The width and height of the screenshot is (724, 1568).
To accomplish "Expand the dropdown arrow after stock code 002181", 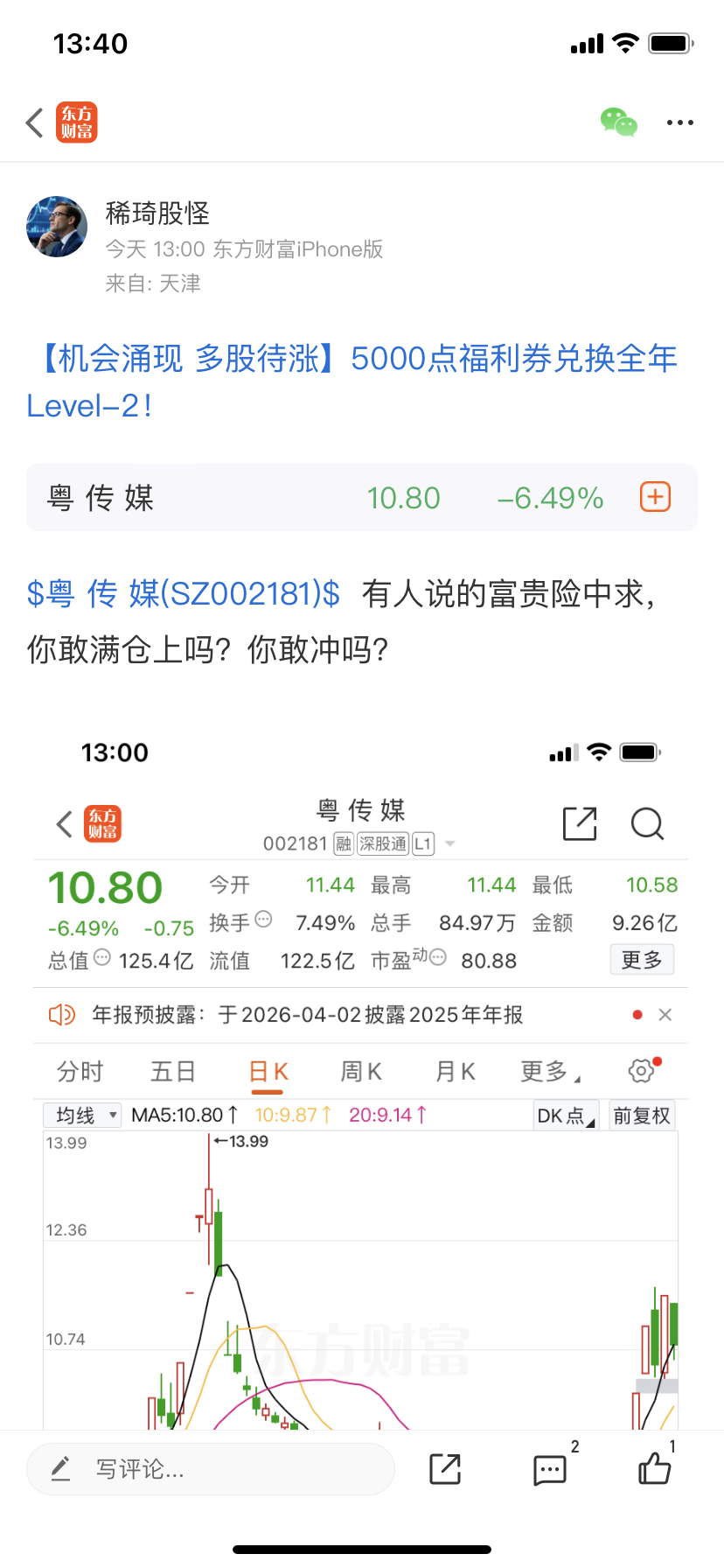I will [450, 843].
